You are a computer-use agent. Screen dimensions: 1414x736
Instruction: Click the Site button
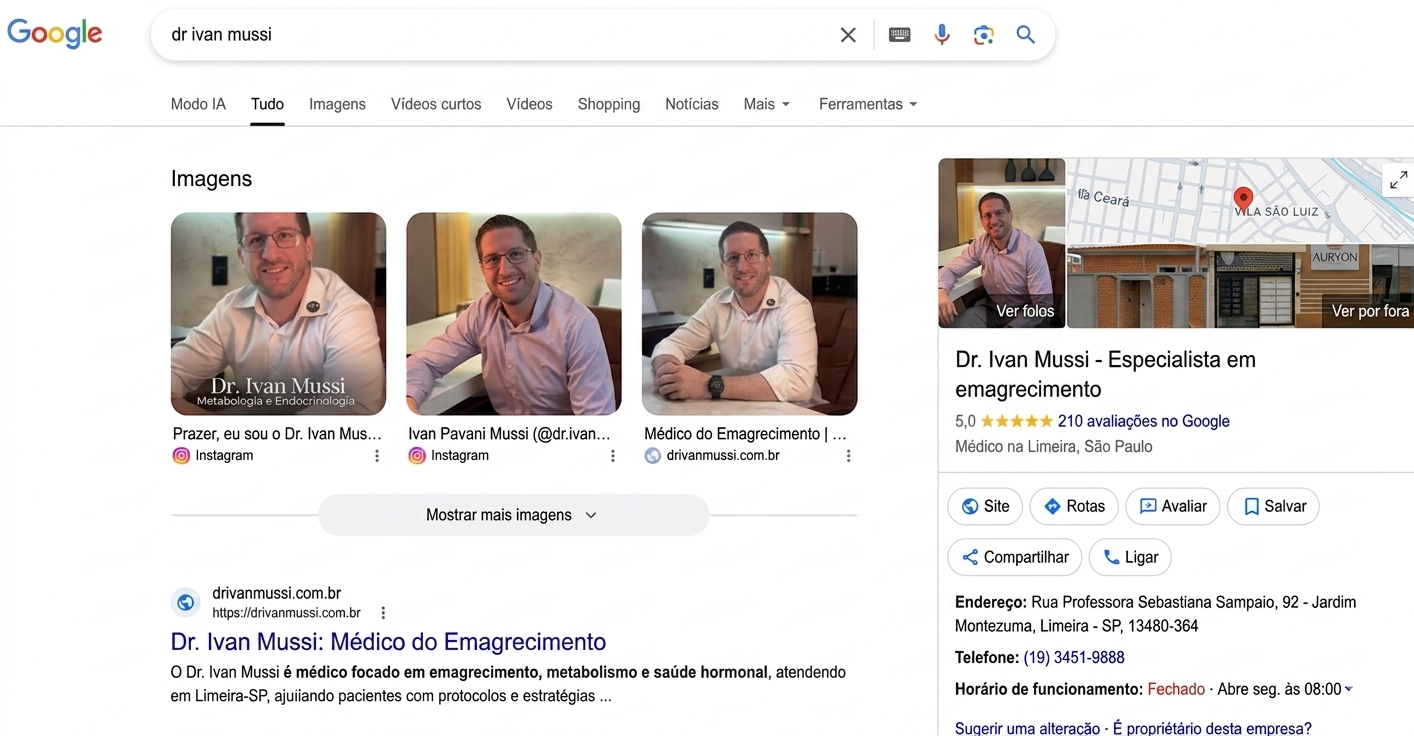click(x=985, y=506)
